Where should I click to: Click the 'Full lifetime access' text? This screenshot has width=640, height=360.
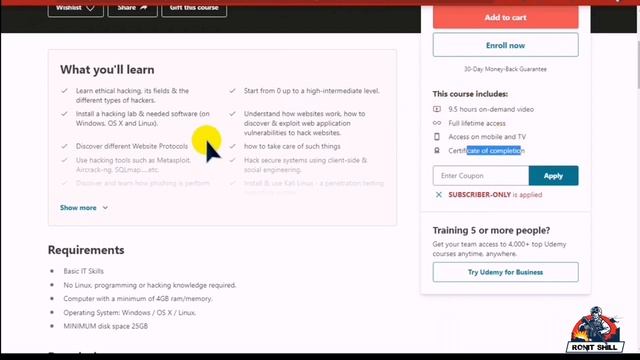click(477, 123)
